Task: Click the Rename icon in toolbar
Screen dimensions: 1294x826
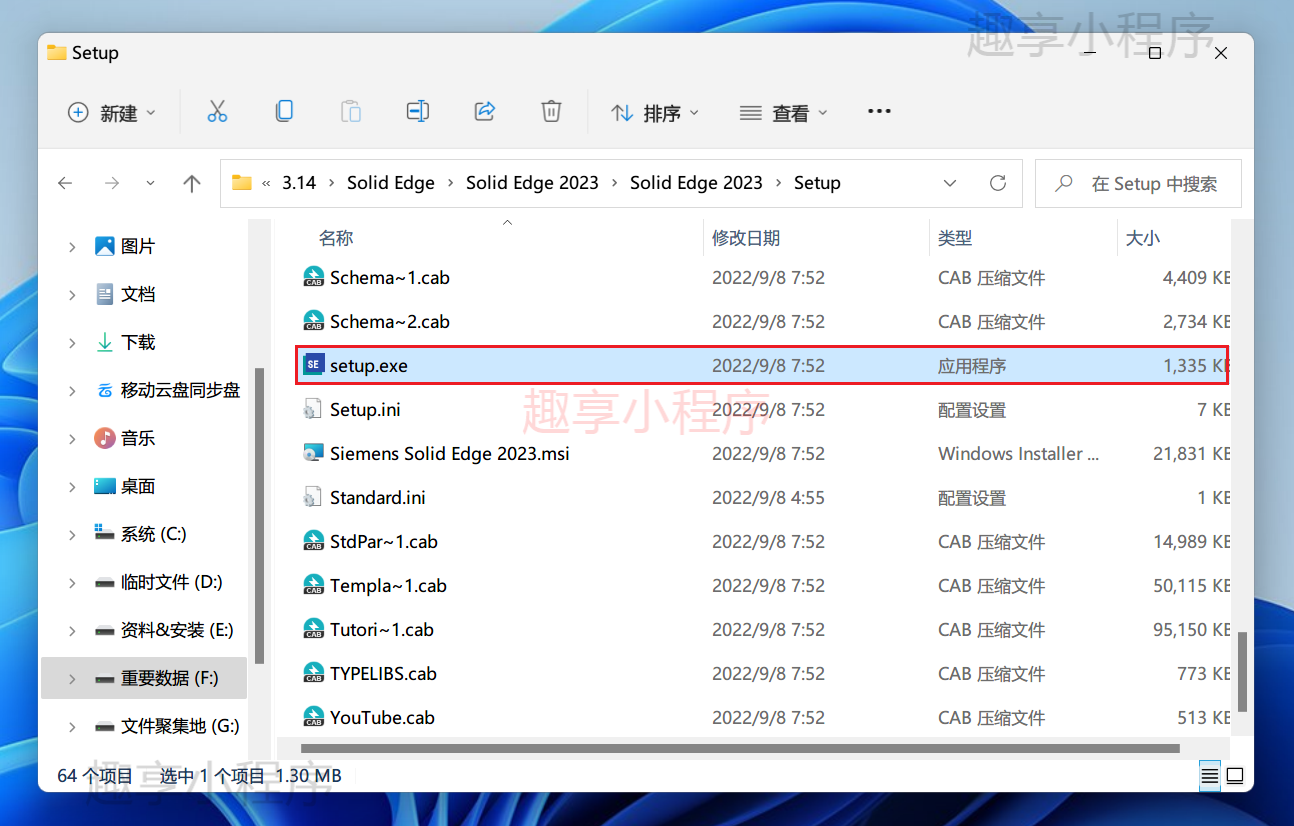Action: click(418, 112)
